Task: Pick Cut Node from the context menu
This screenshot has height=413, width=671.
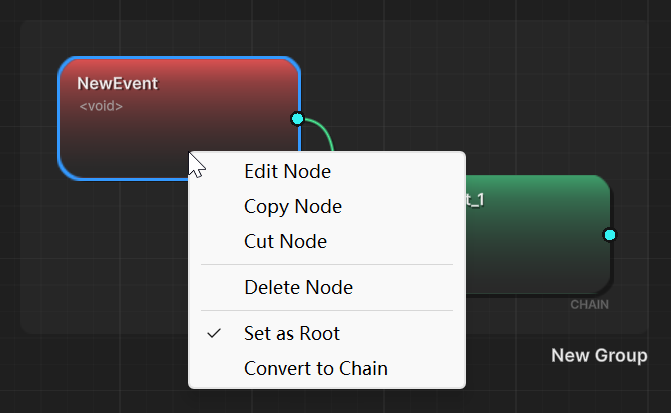Action: click(285, 241)
